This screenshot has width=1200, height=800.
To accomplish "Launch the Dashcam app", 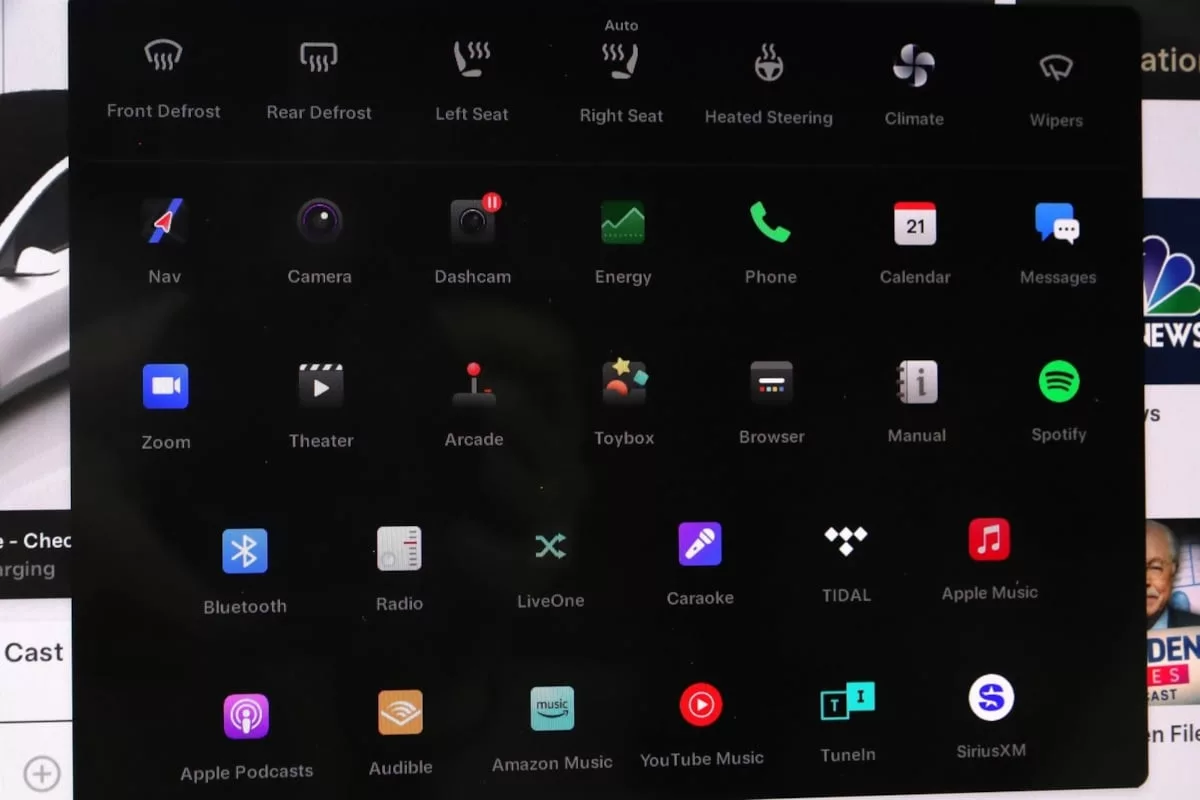I will point(472,222).
